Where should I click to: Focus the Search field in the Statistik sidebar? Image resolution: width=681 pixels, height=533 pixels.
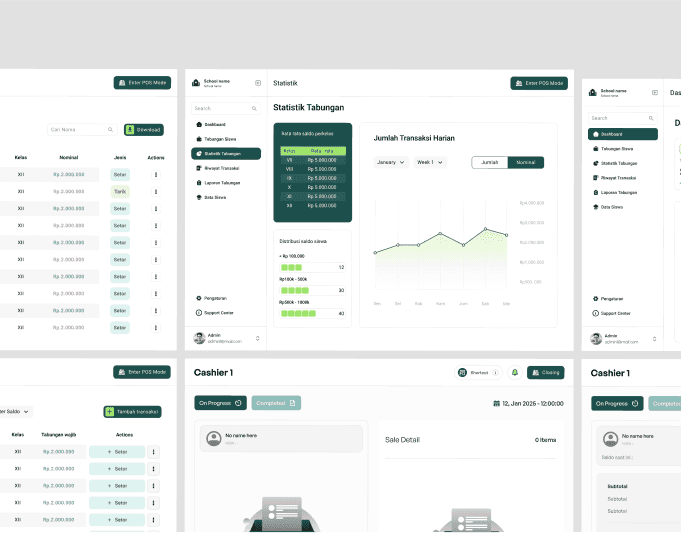[226, 109]
